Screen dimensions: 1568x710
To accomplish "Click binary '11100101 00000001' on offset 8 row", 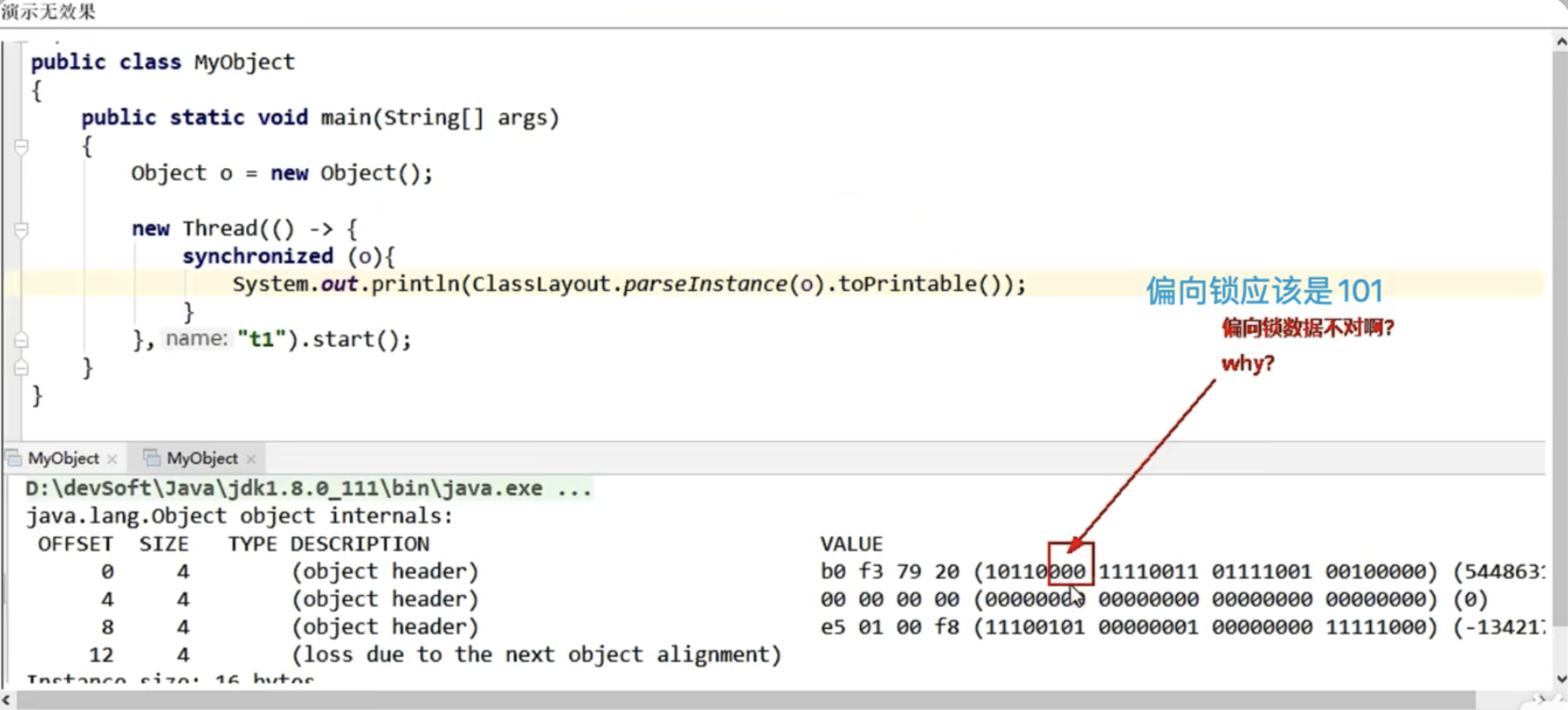I will point(1091,627).
